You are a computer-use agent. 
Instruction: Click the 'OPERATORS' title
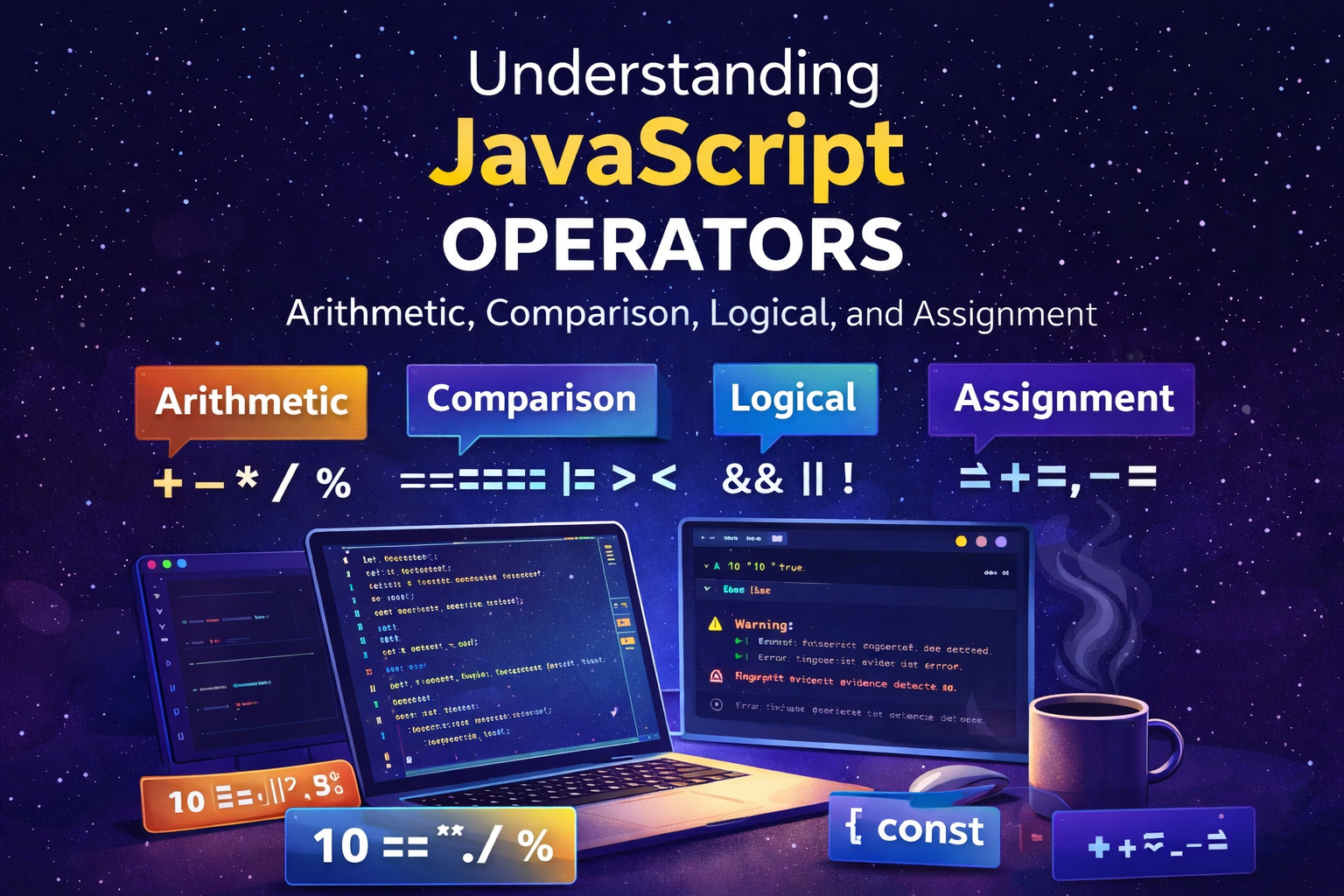tap(672, 244)
